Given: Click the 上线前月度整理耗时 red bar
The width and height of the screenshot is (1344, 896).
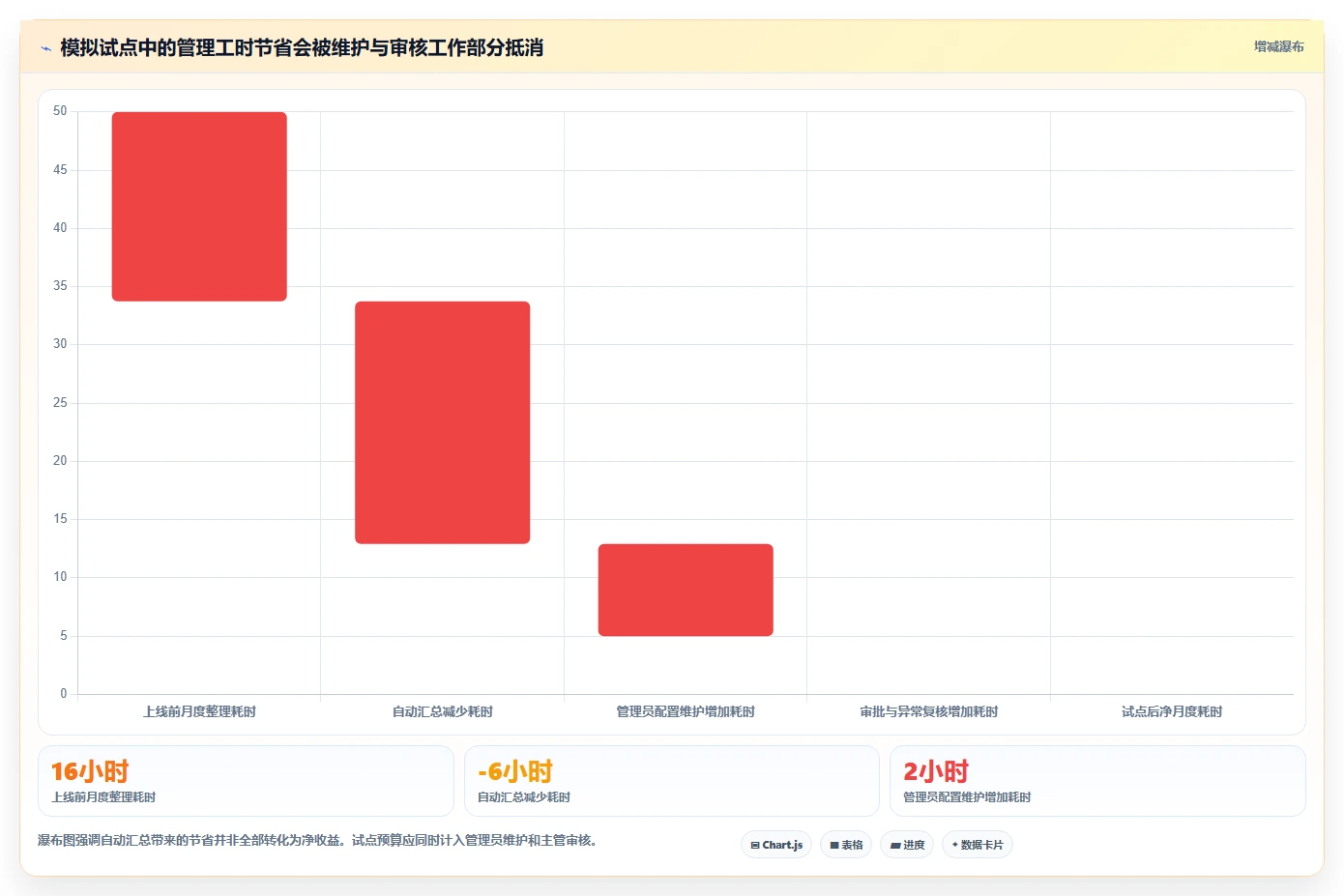Looking at the screenshot, I should pyautogui.click(x=199, y=207).
